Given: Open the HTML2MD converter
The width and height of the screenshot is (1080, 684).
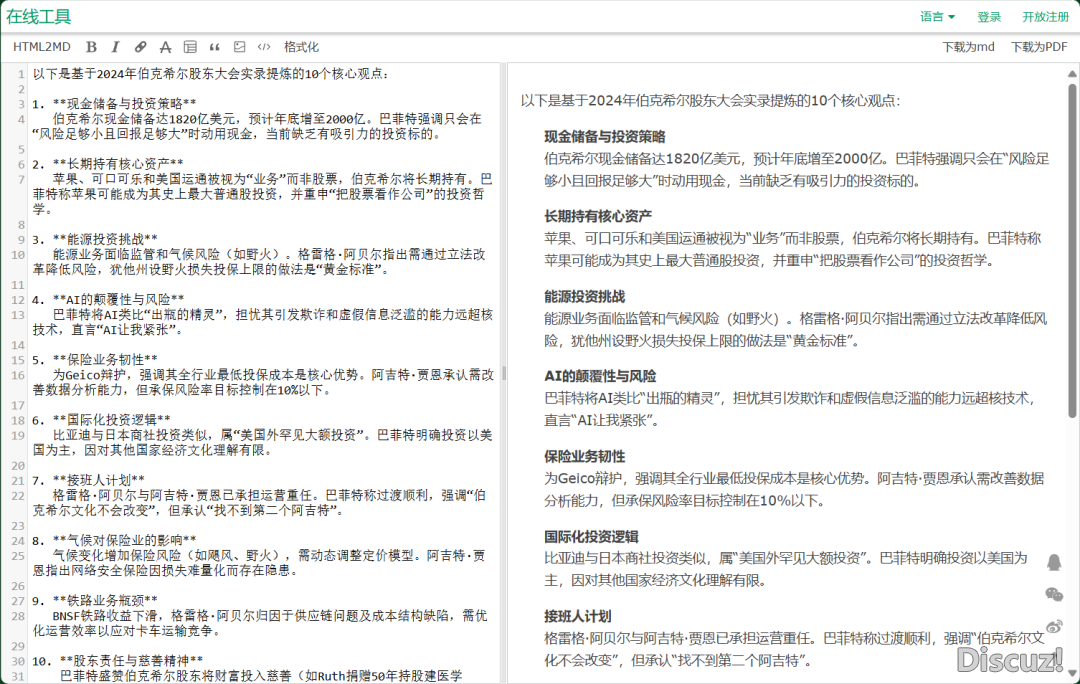Looking at the screenshot, I should tap(41, 47).
